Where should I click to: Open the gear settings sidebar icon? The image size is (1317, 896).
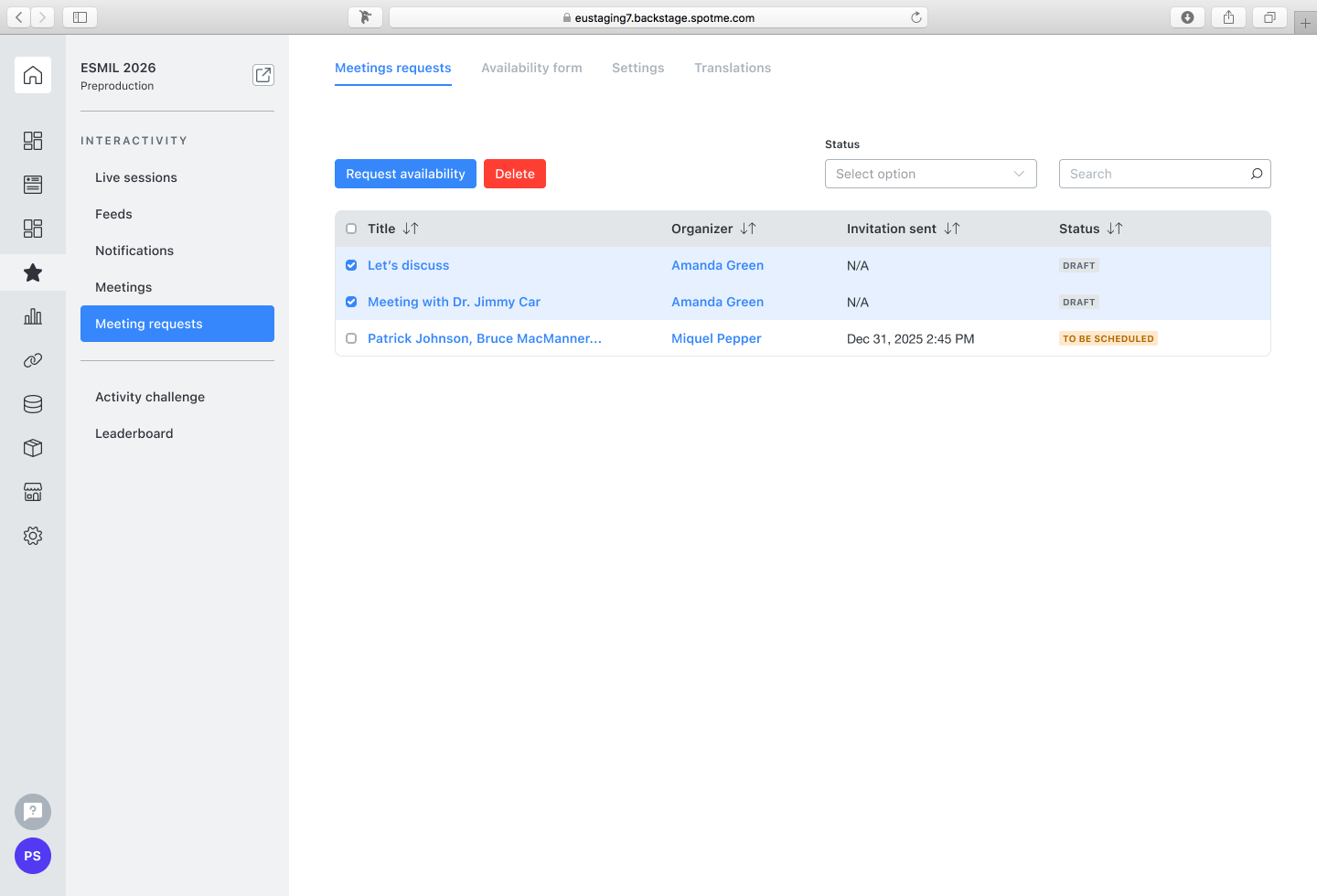[33, 536]
